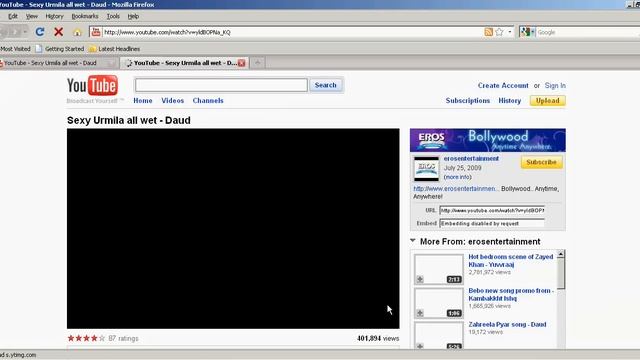Click the Sign In link
Image resolution: width=640 pixels, height=360 pixels.
point(555,85)
